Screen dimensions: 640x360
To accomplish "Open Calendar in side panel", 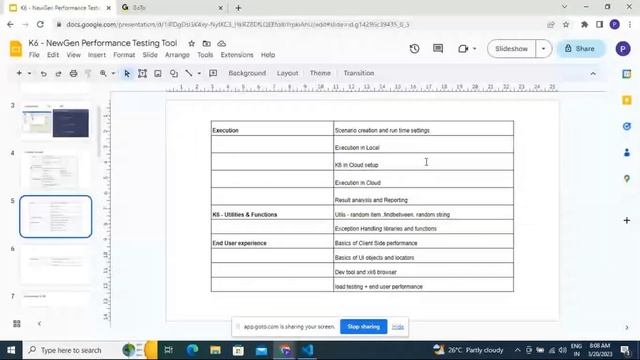I will click(627, 74).
